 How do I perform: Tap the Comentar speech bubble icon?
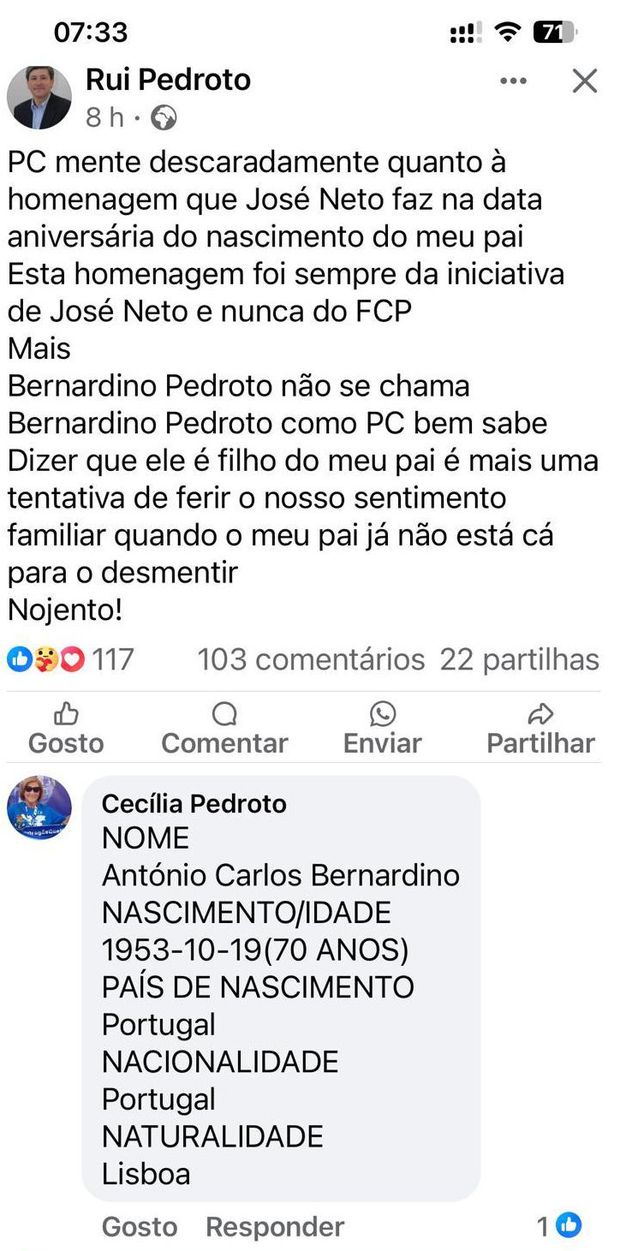(x=225, y=713)
